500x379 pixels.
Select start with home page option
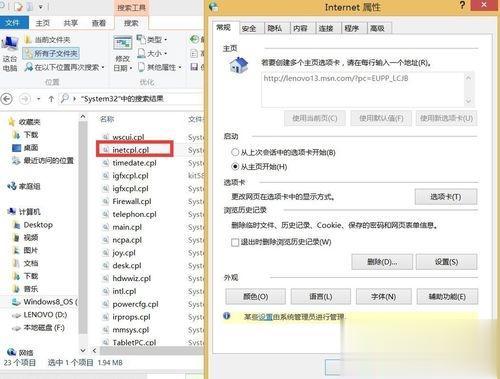click(x=259, y=167)
